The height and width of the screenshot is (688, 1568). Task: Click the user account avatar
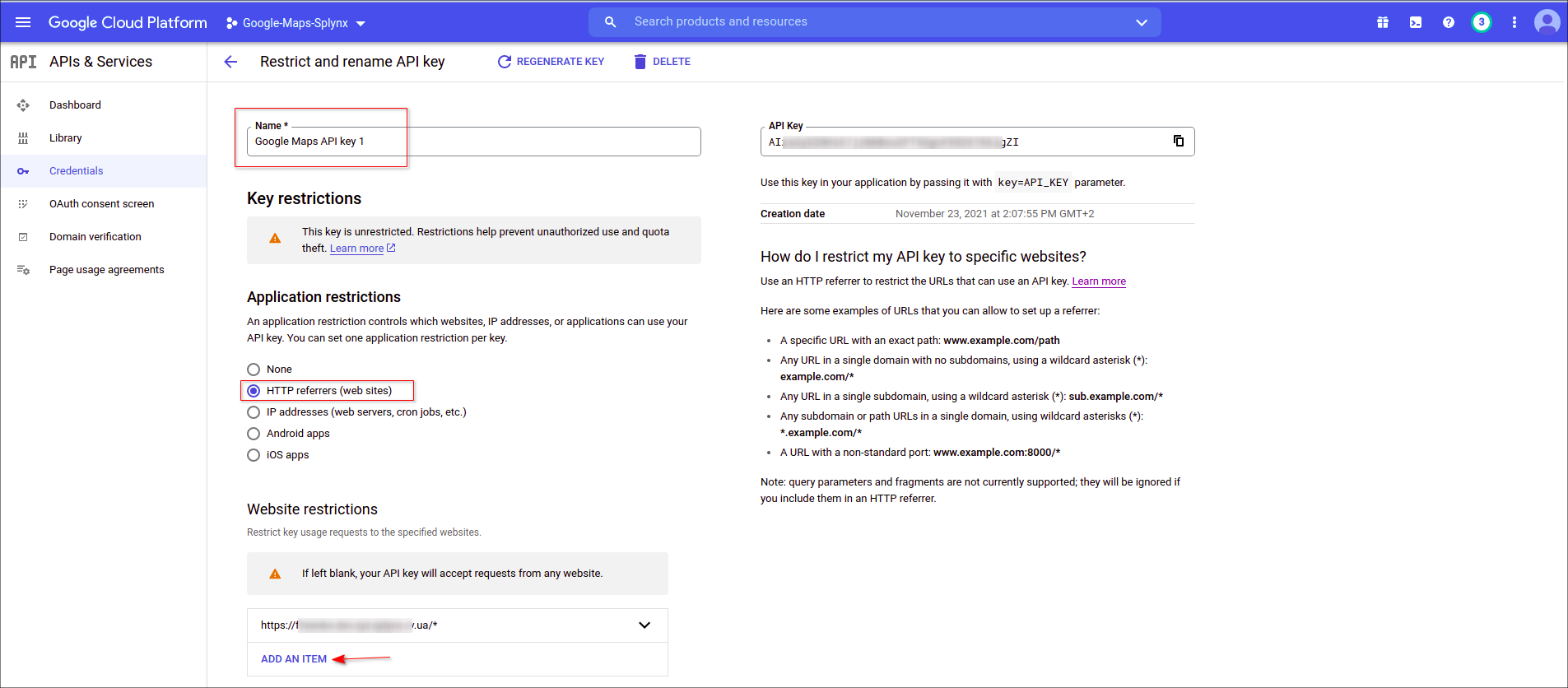click(x=1547, y=22)
